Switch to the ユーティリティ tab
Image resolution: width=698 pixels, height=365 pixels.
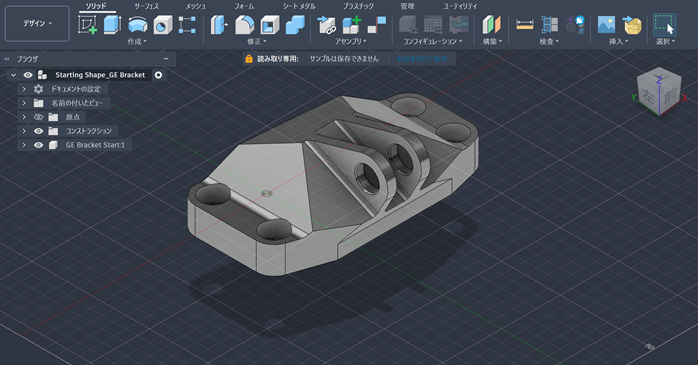coord(460,6)
